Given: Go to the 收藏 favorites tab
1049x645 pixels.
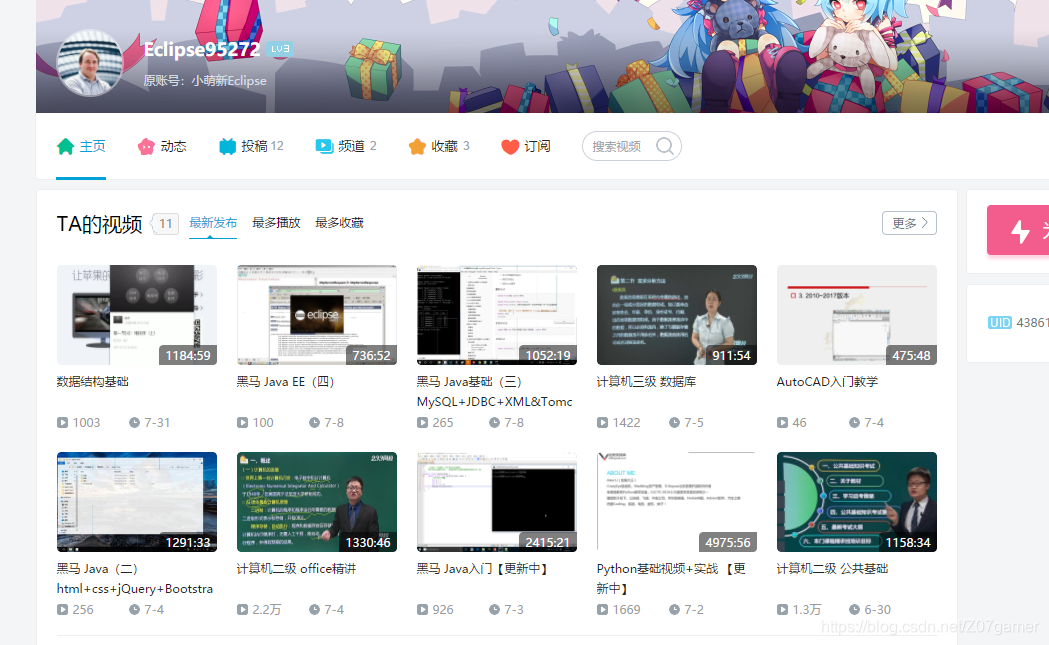Looking at the screenshot, I should [439, 147].
